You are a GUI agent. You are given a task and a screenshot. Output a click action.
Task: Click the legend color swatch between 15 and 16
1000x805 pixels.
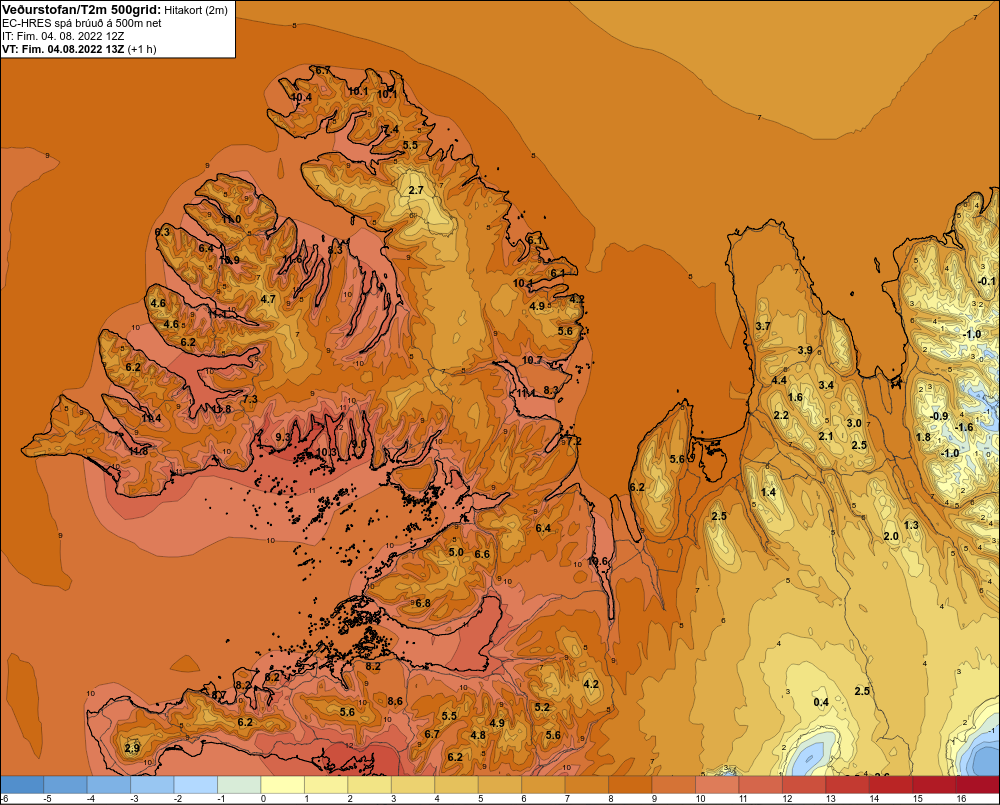(934, 785)
